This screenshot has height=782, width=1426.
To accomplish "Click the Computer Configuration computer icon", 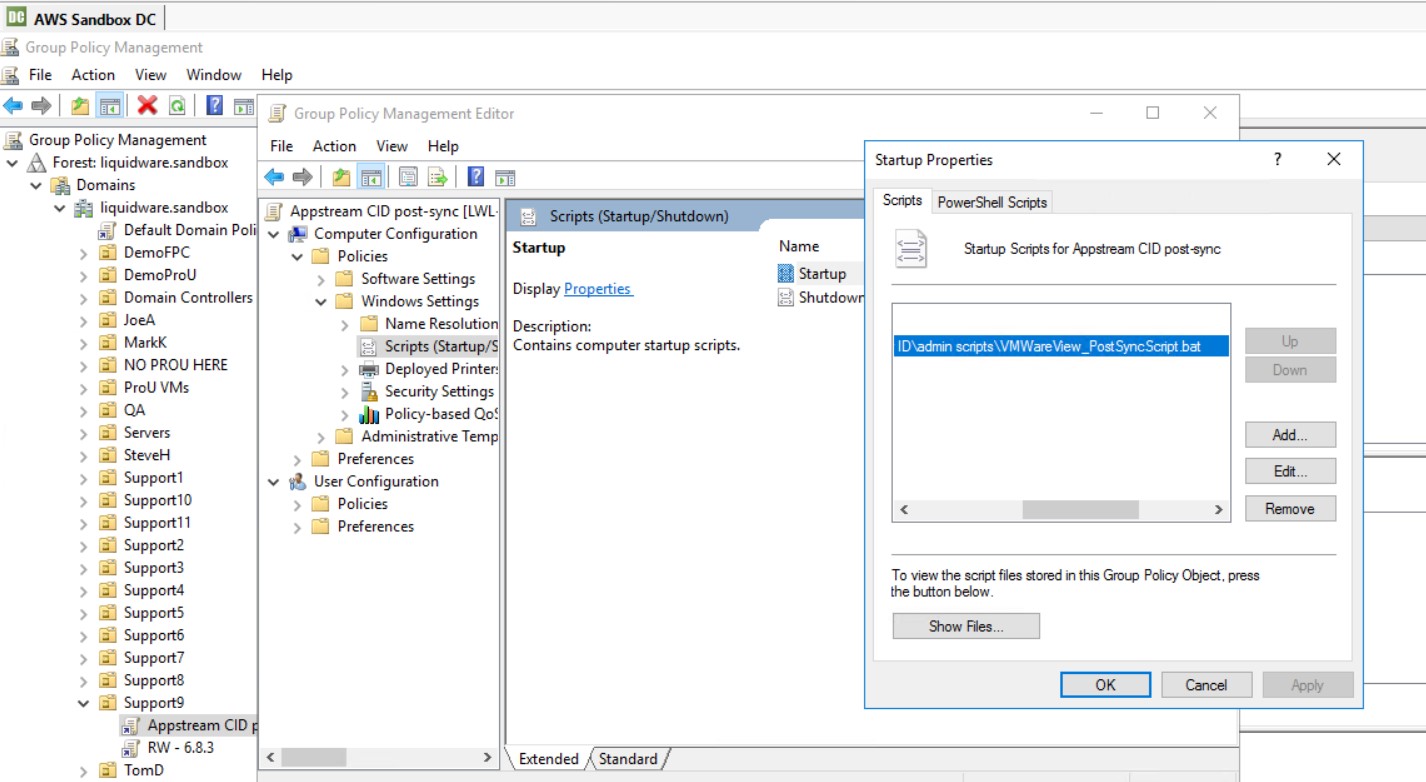I will [298, 234].
